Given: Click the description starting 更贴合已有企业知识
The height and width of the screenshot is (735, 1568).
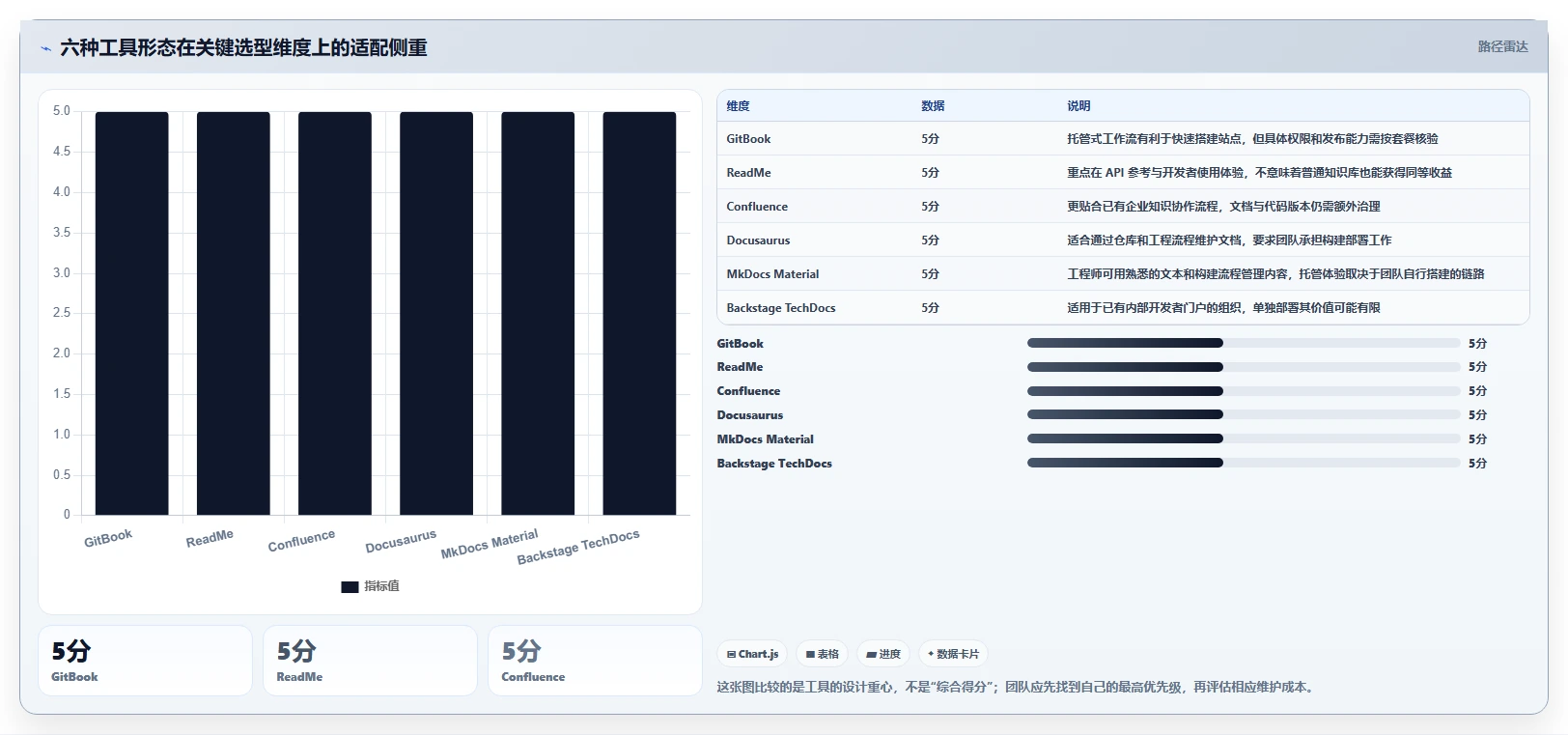Looking at the screenshot, I should tap(1223, 207).
